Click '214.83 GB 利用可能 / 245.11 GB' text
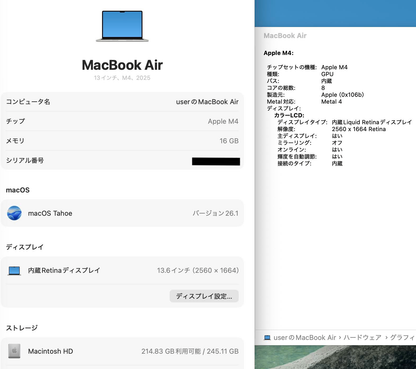416x369 pixels. tap(190, 351)
